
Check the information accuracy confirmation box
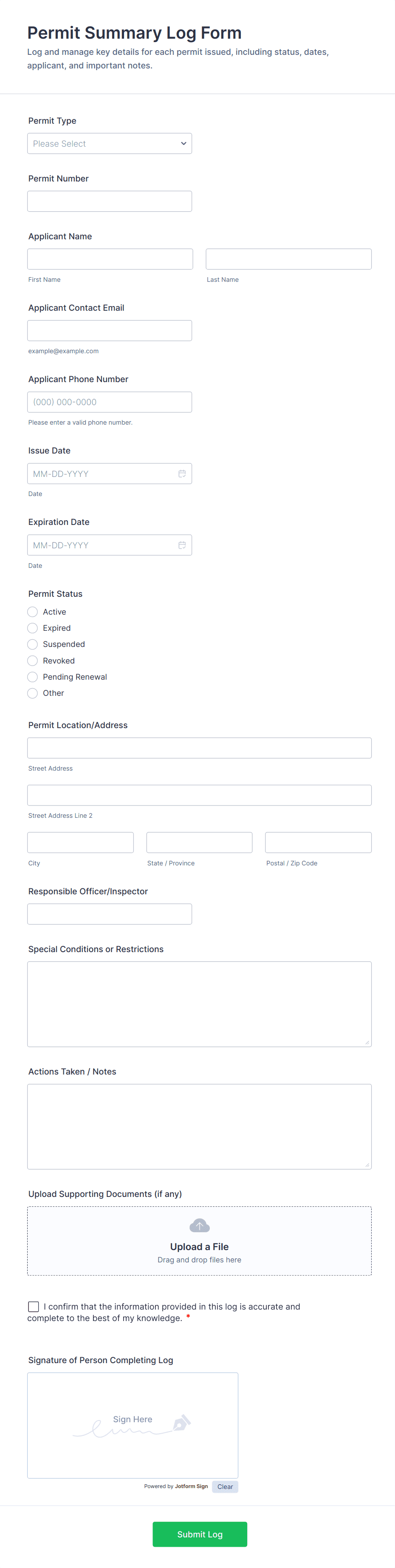[33, 1306]
